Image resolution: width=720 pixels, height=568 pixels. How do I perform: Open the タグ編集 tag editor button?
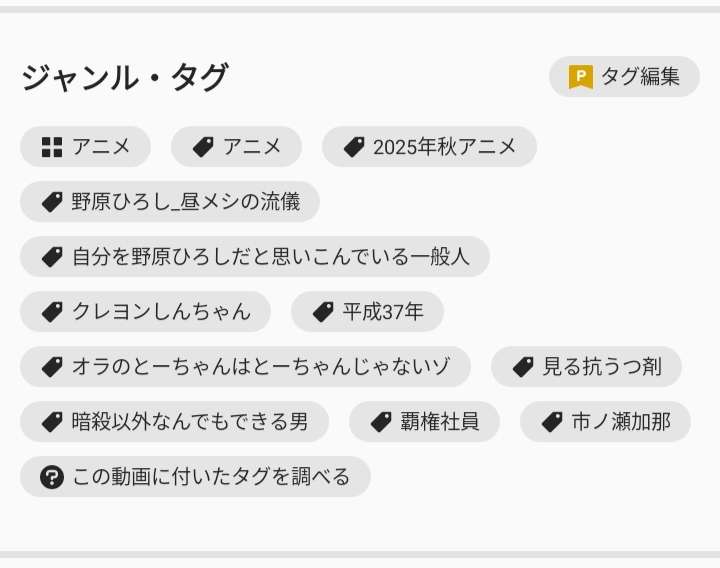624,77
